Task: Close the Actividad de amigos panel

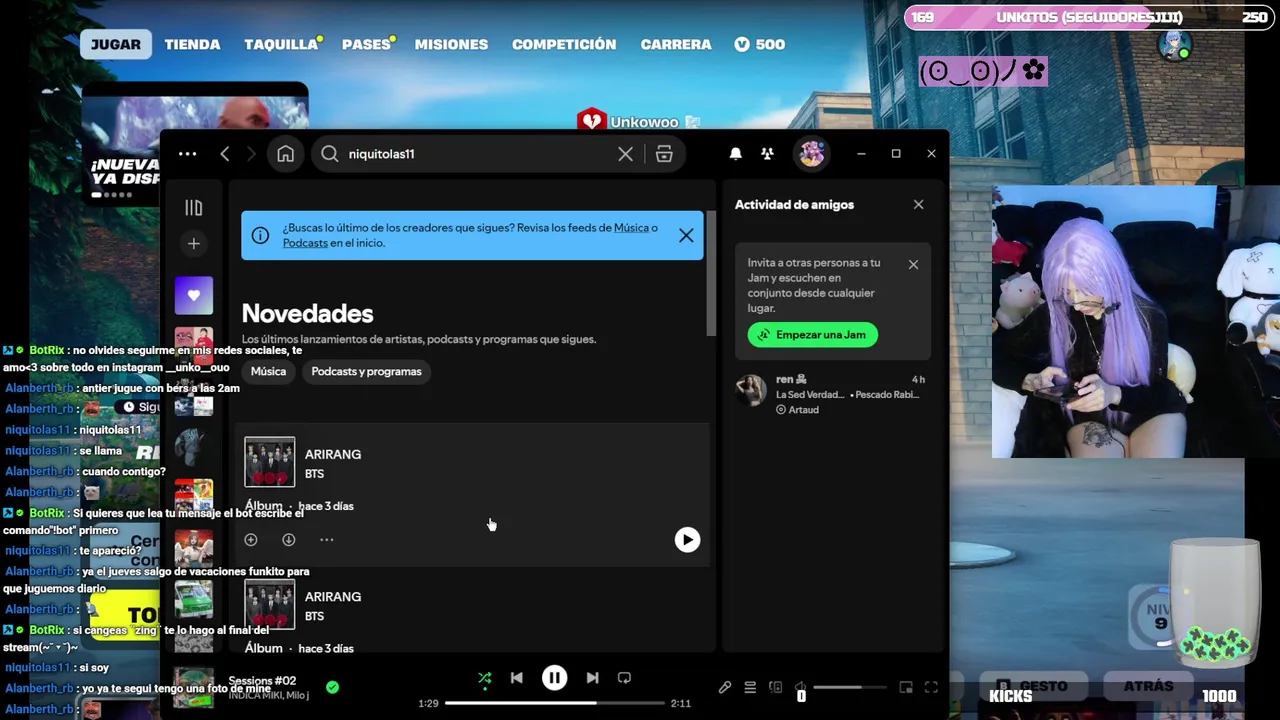Action: [x=918, y=204]
